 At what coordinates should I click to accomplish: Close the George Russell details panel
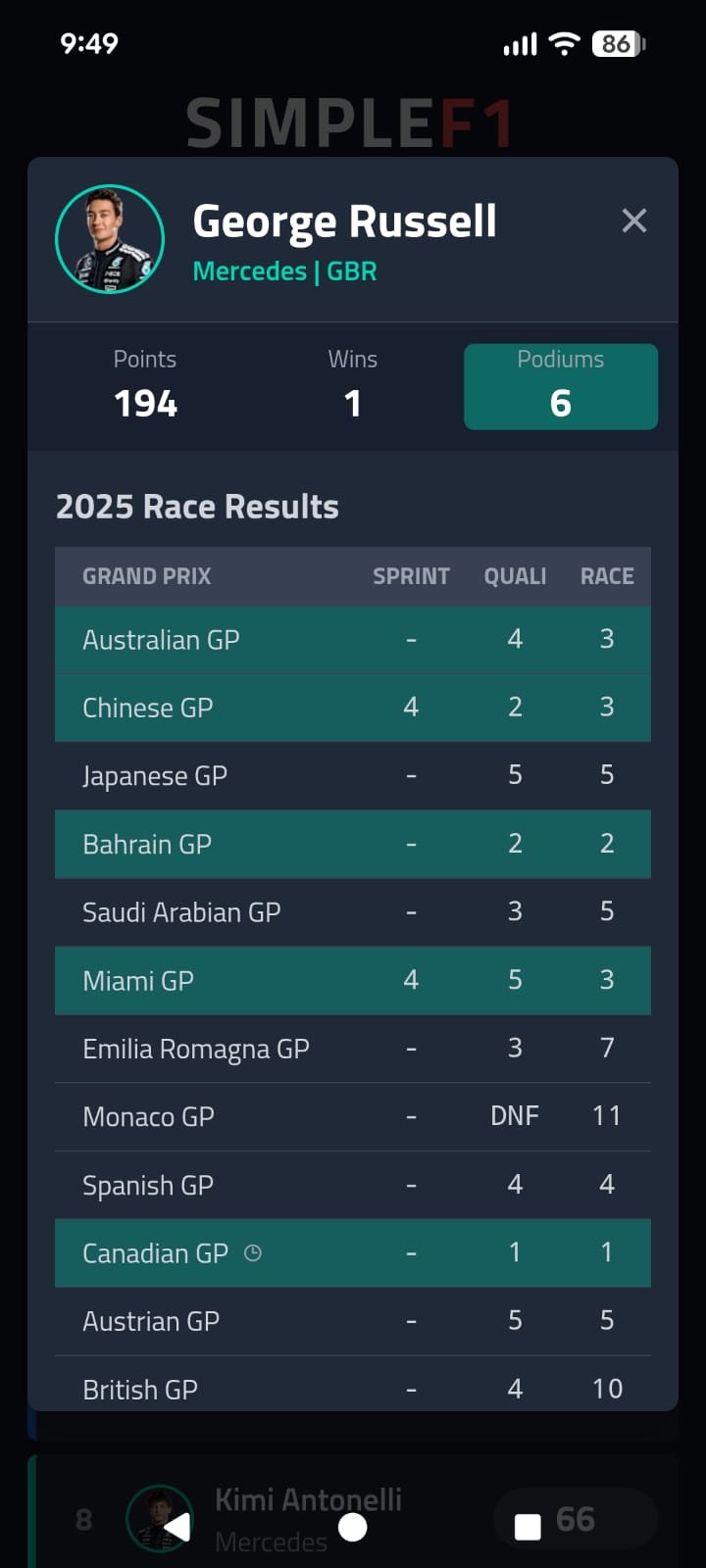click(634, 220)
